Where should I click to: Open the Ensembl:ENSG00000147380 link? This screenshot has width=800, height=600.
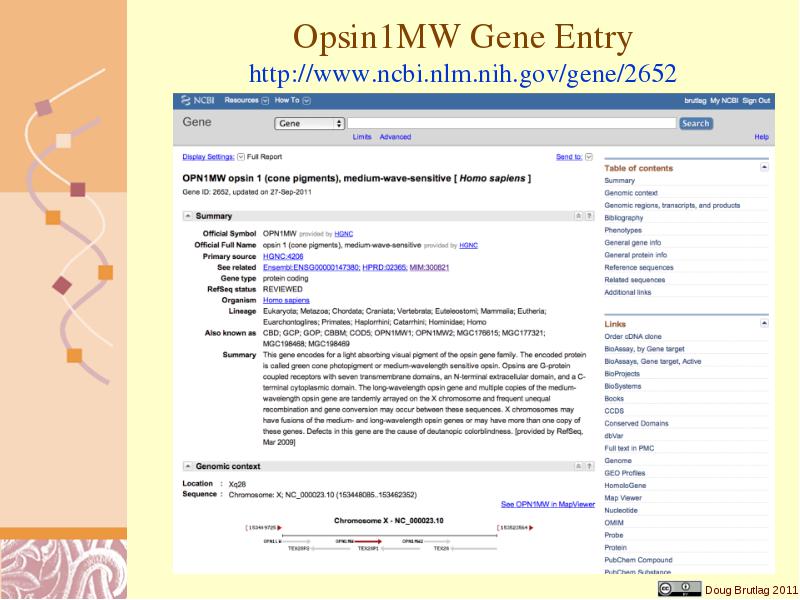coord(311,267)
